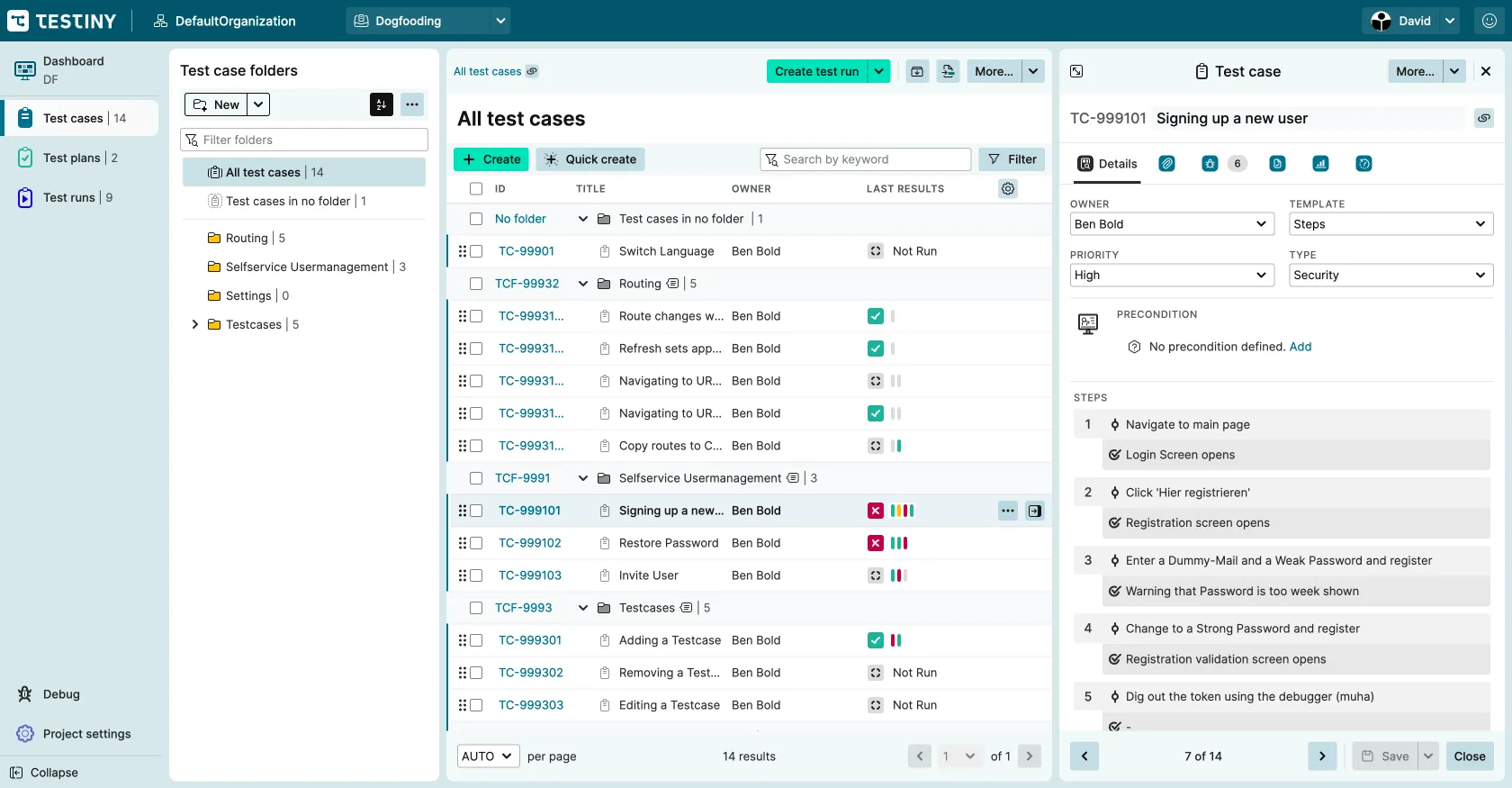Check the box for TC-999102 row
Screen dimensions: 1512x788
[x=476, y=543]
